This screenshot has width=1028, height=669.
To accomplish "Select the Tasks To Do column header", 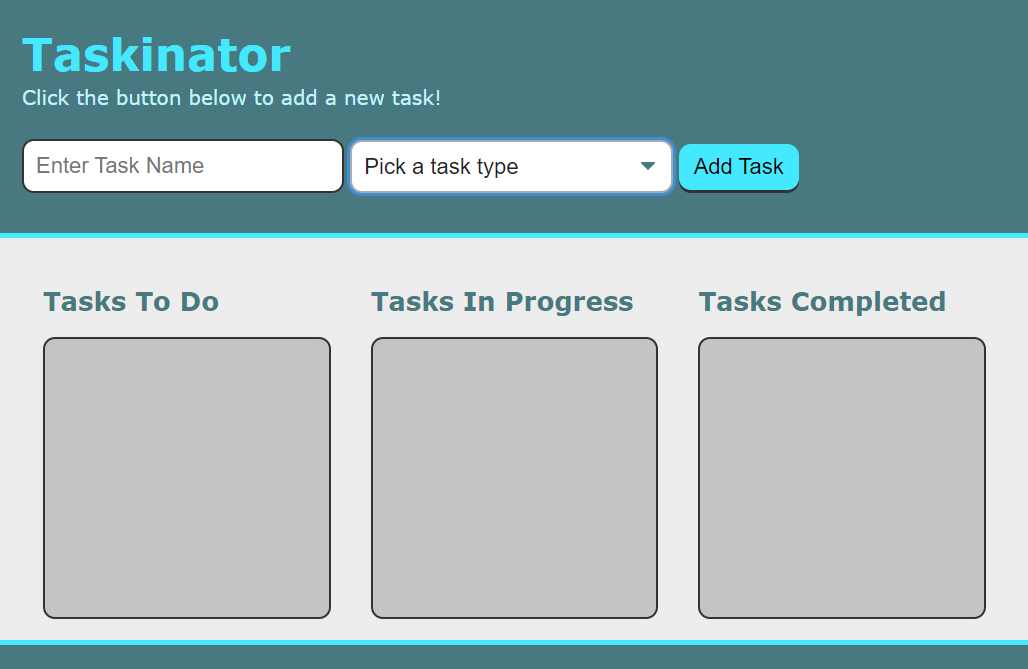I will pos(130,301).
